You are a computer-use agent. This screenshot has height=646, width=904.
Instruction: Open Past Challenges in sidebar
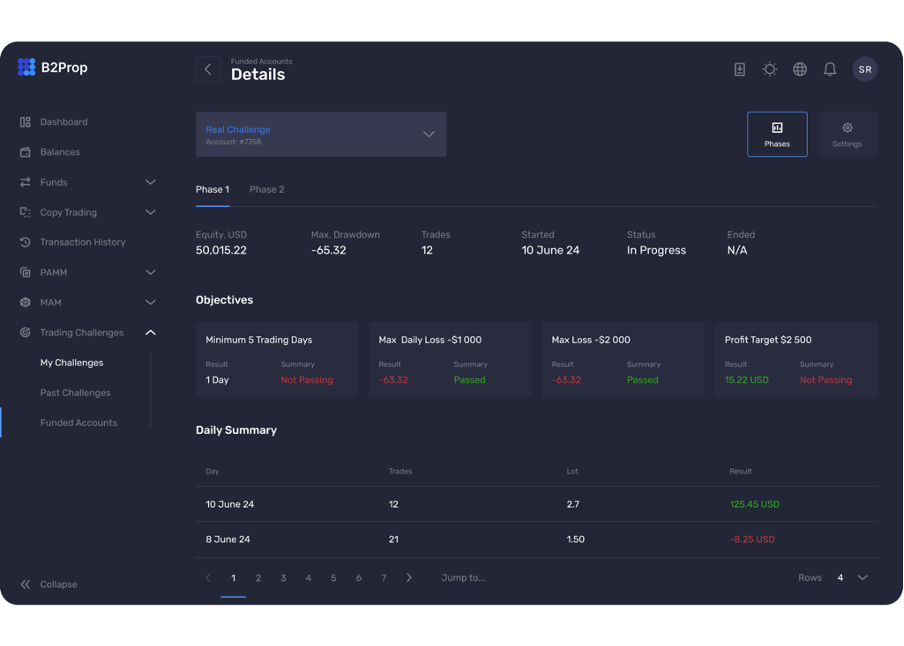[x=75, y=393]
